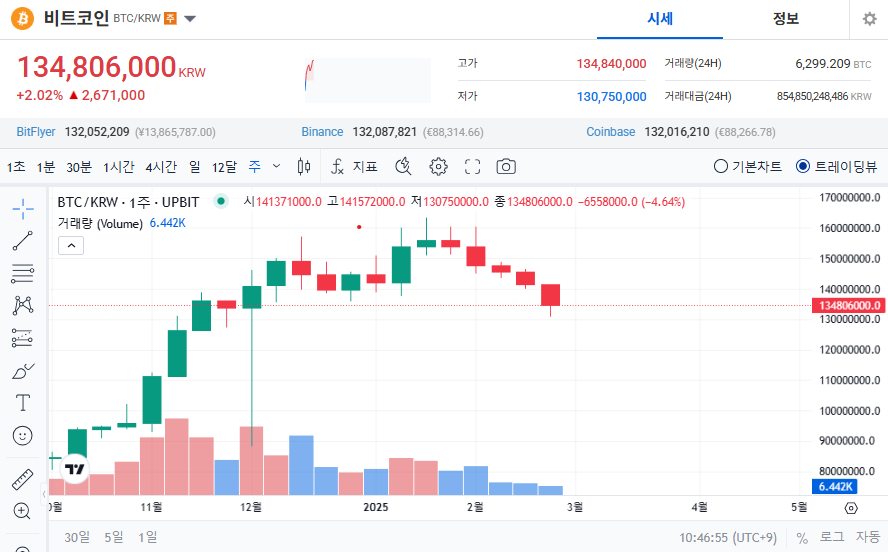The height and width of the screenshot is (552, 888).
Task: Set date range to 1일
Action: pos(148,537)
